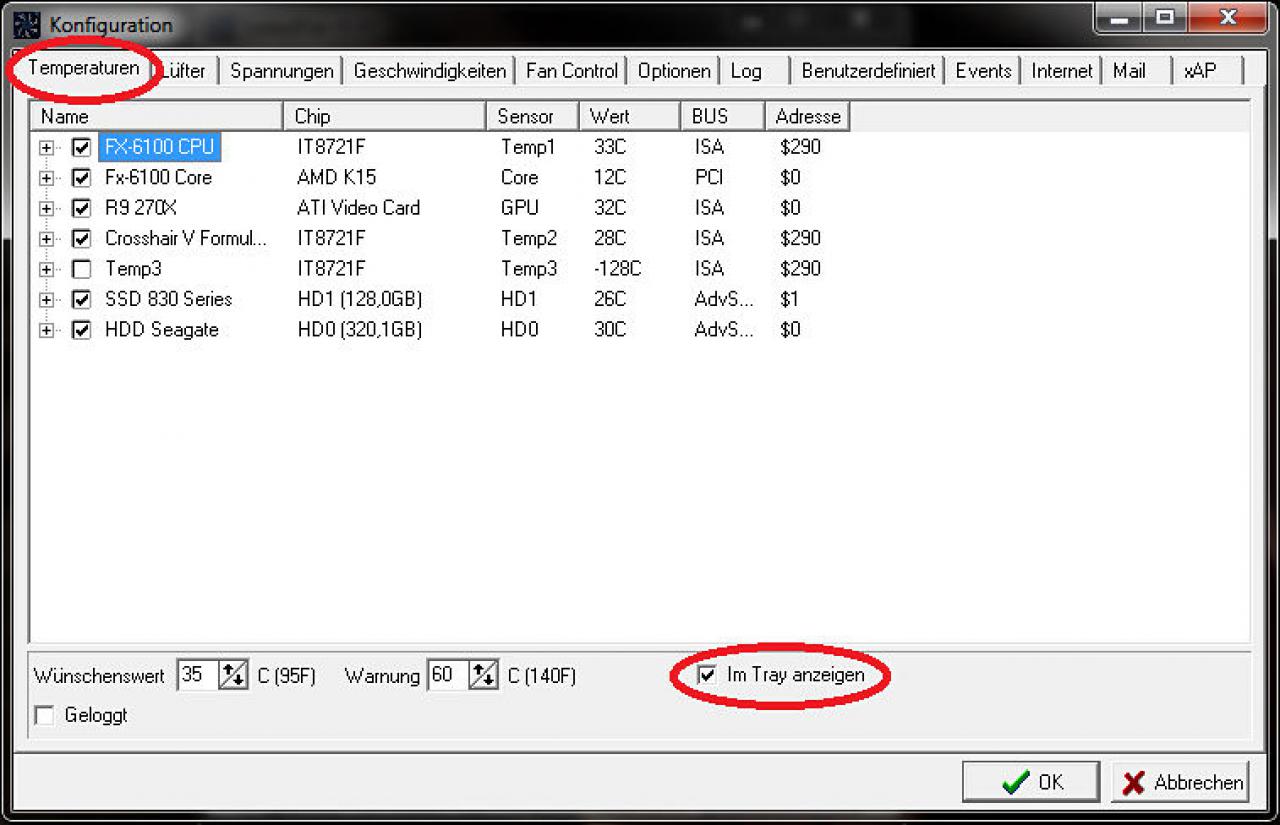1280x825 pixels.
Task: Expand the Temp3 tree node
Action: pos(46,269)
